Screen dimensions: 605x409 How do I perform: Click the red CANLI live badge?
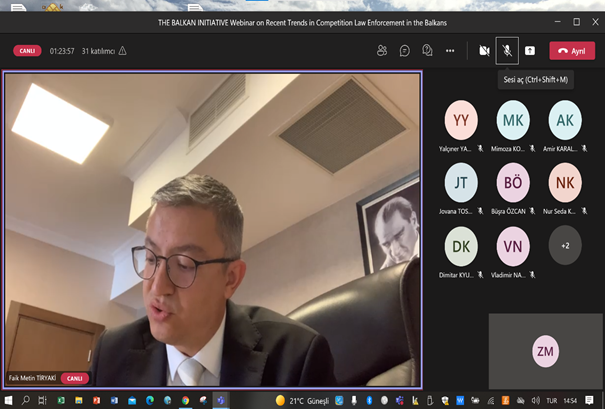(27, 50)
